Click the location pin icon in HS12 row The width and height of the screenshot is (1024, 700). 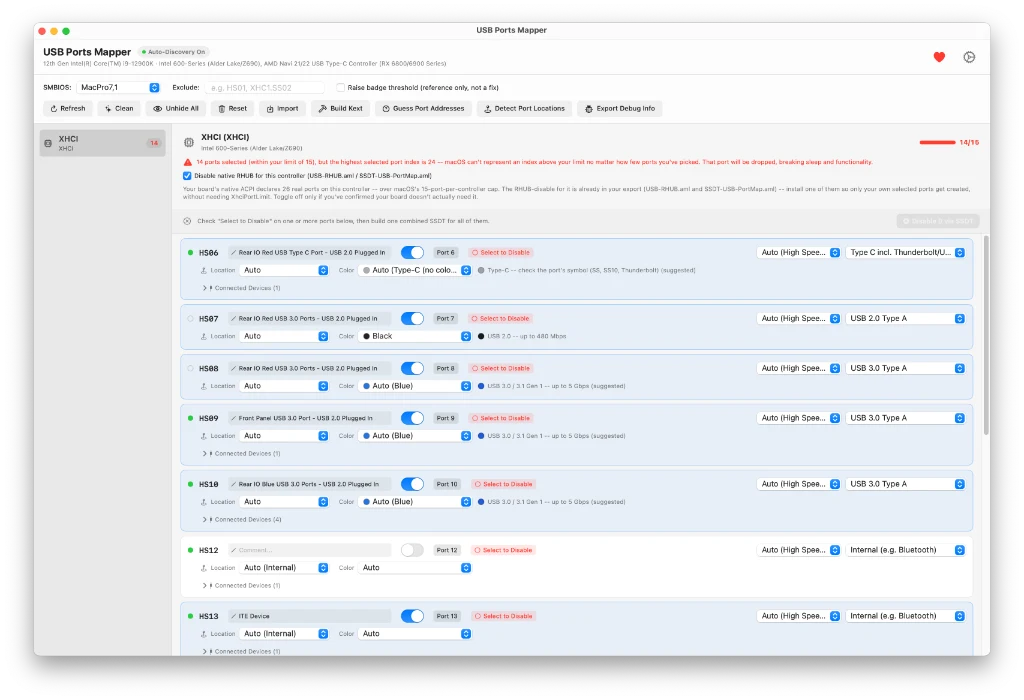[x=204, y=568]
